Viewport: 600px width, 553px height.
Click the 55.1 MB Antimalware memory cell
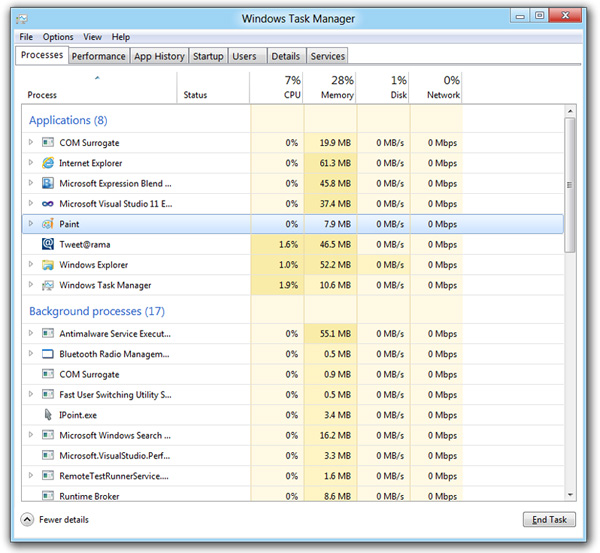pyautogui.click(x=331, y=334)
